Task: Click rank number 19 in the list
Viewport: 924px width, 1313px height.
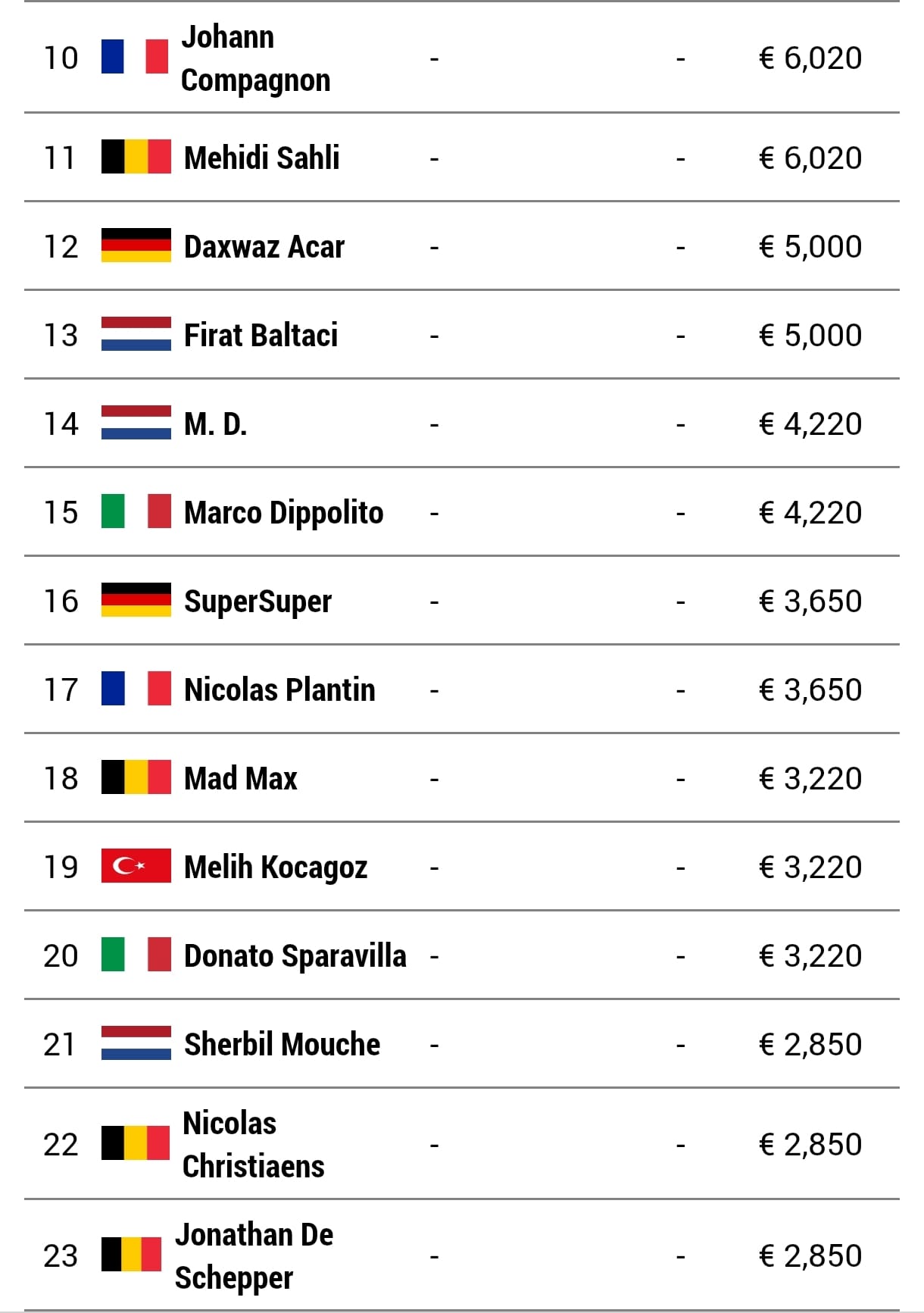Action: [61, 867]
